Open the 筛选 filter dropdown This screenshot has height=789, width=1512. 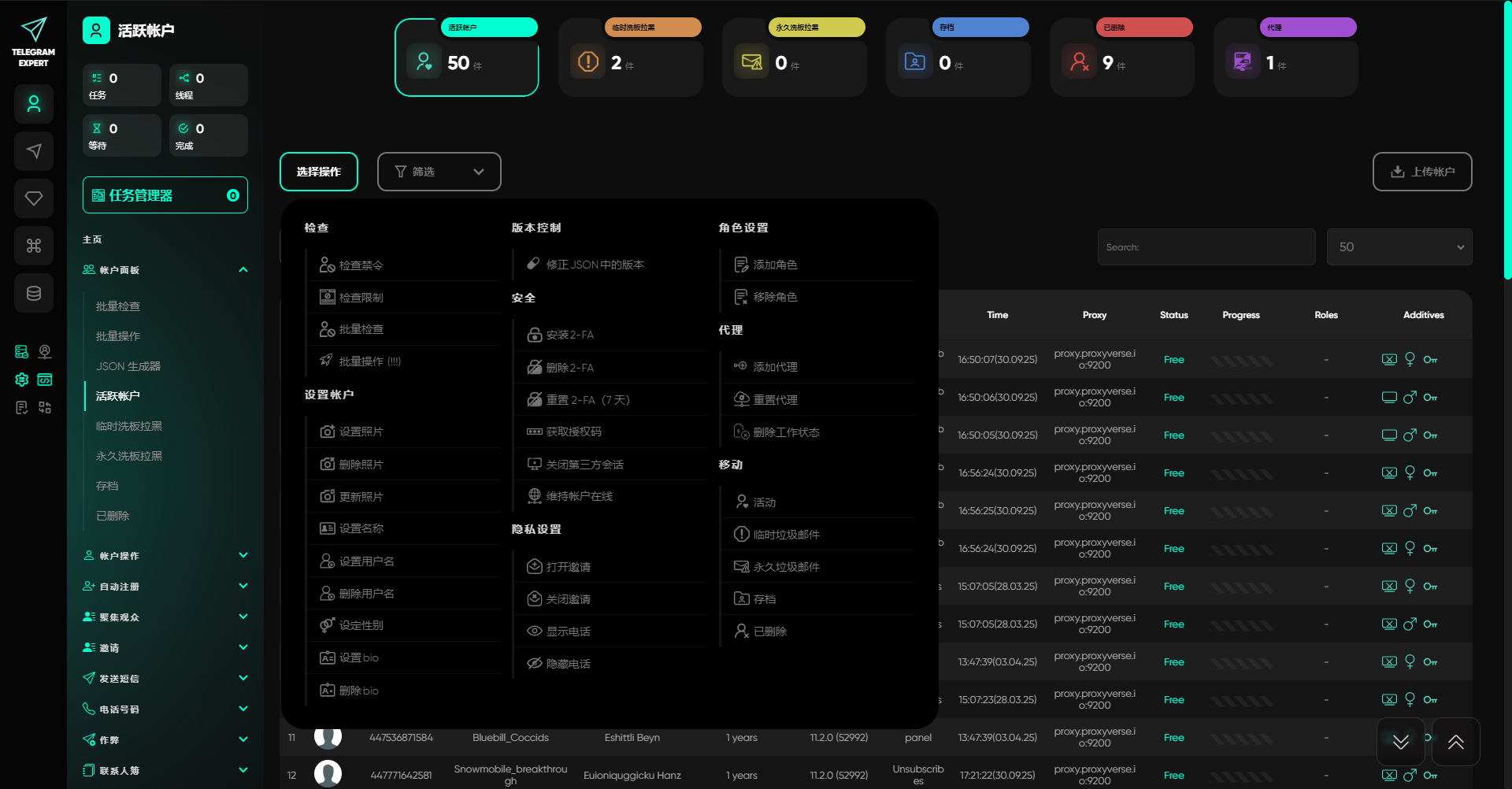pyautogui.click(x=439, y=172)
